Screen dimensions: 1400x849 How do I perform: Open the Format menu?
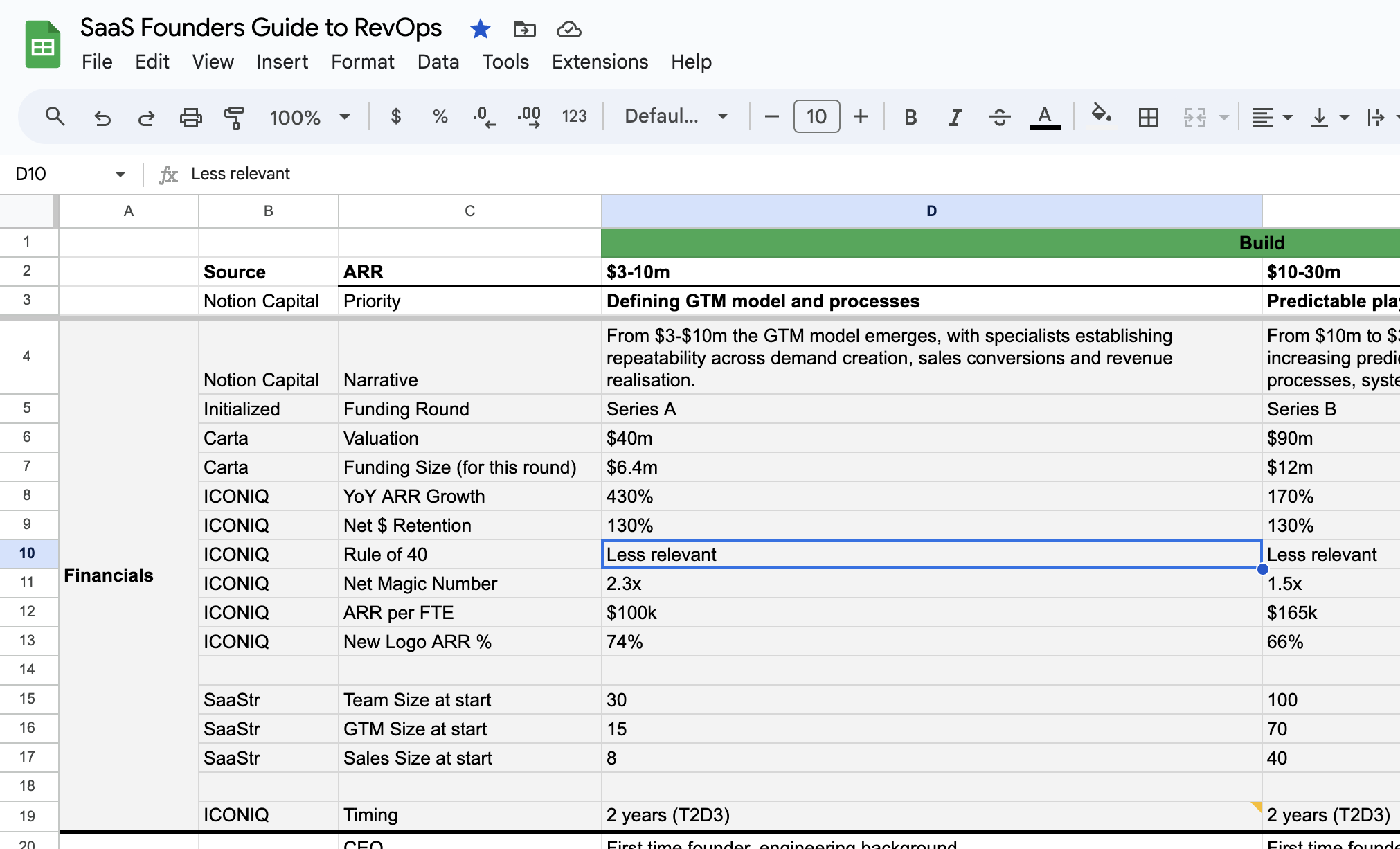[362, 62]
